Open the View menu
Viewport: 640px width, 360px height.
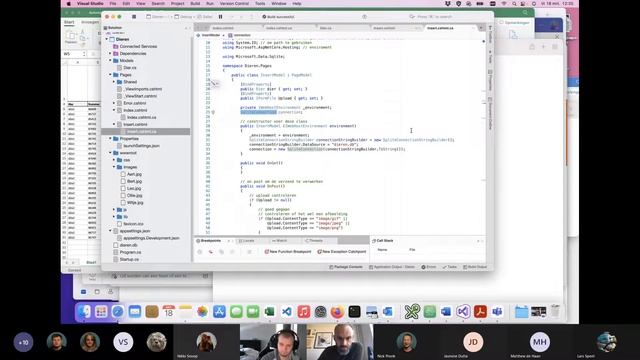141,3
